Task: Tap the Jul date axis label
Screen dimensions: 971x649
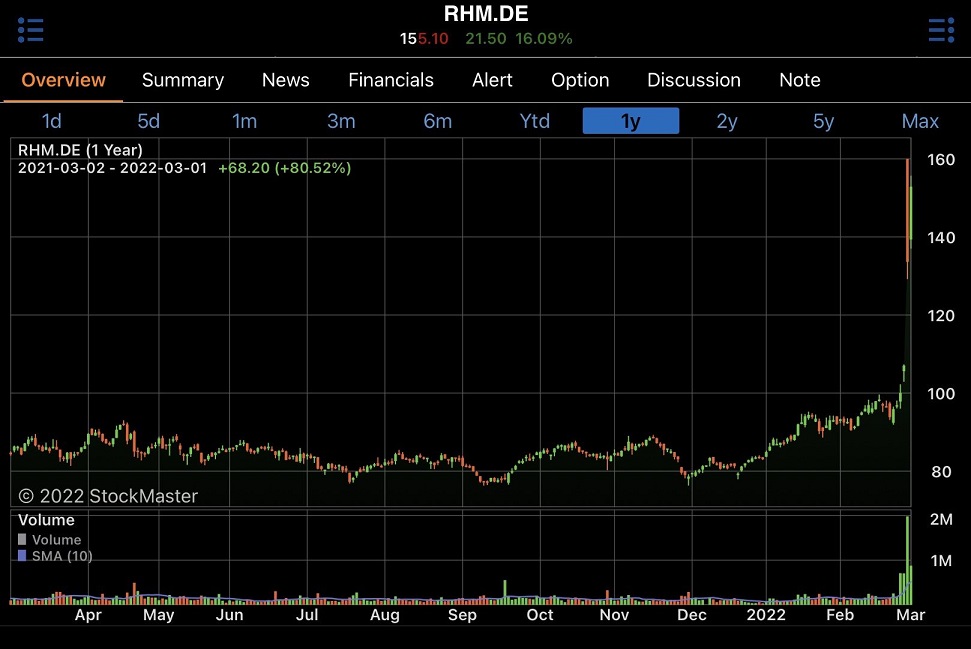Action: pyautogui.click(x=307, y=615)
